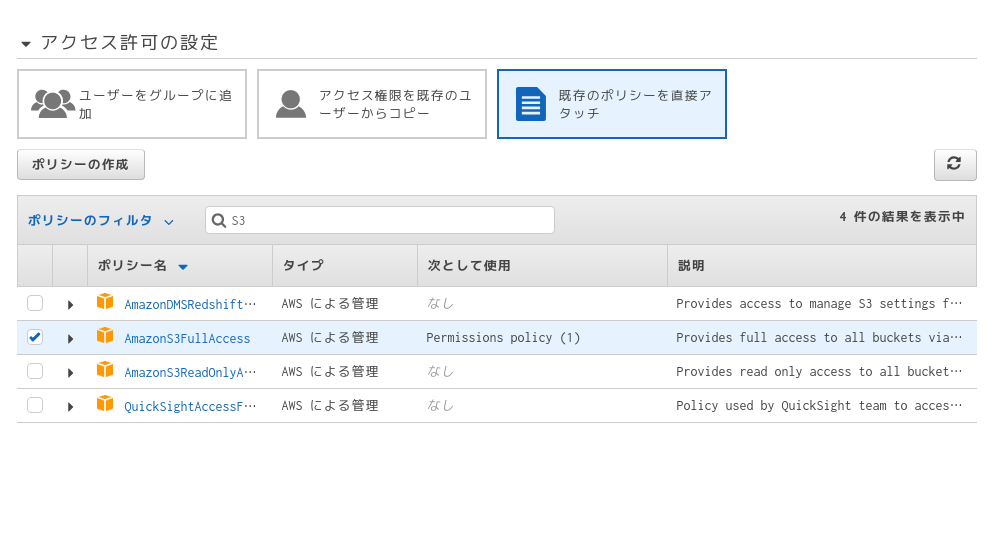Open the AmazonS3FullAccess policy link

point(187,339)
